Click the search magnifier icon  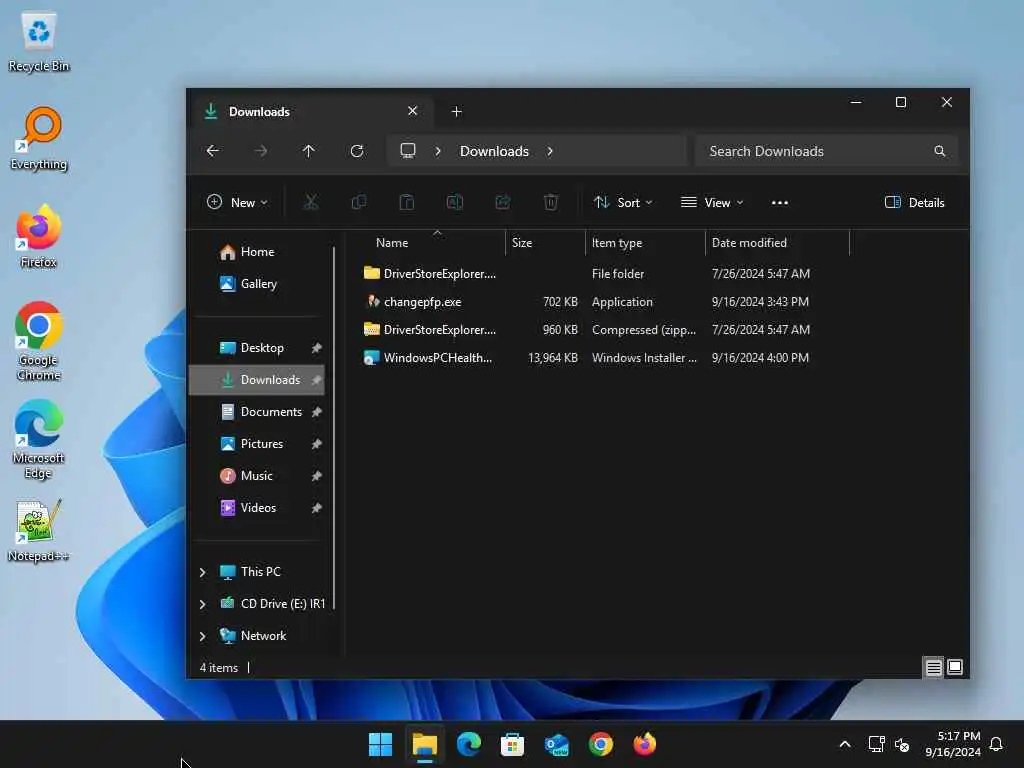click(940, 152)
